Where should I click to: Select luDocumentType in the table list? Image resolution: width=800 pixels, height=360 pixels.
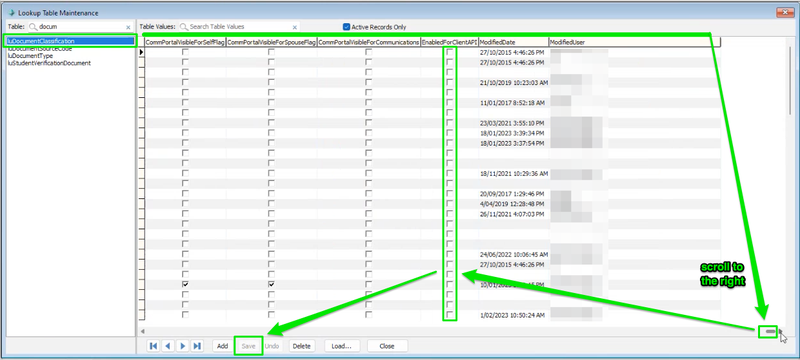tap(30, 56)
